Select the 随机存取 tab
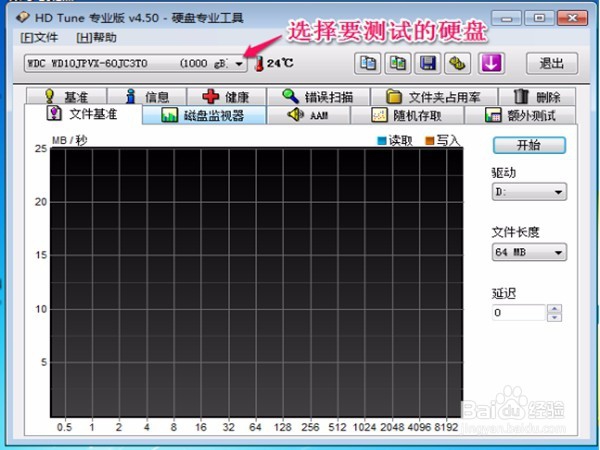Viewport: 600px width, 450px height. pyautogui.click(x=407, y=115)
